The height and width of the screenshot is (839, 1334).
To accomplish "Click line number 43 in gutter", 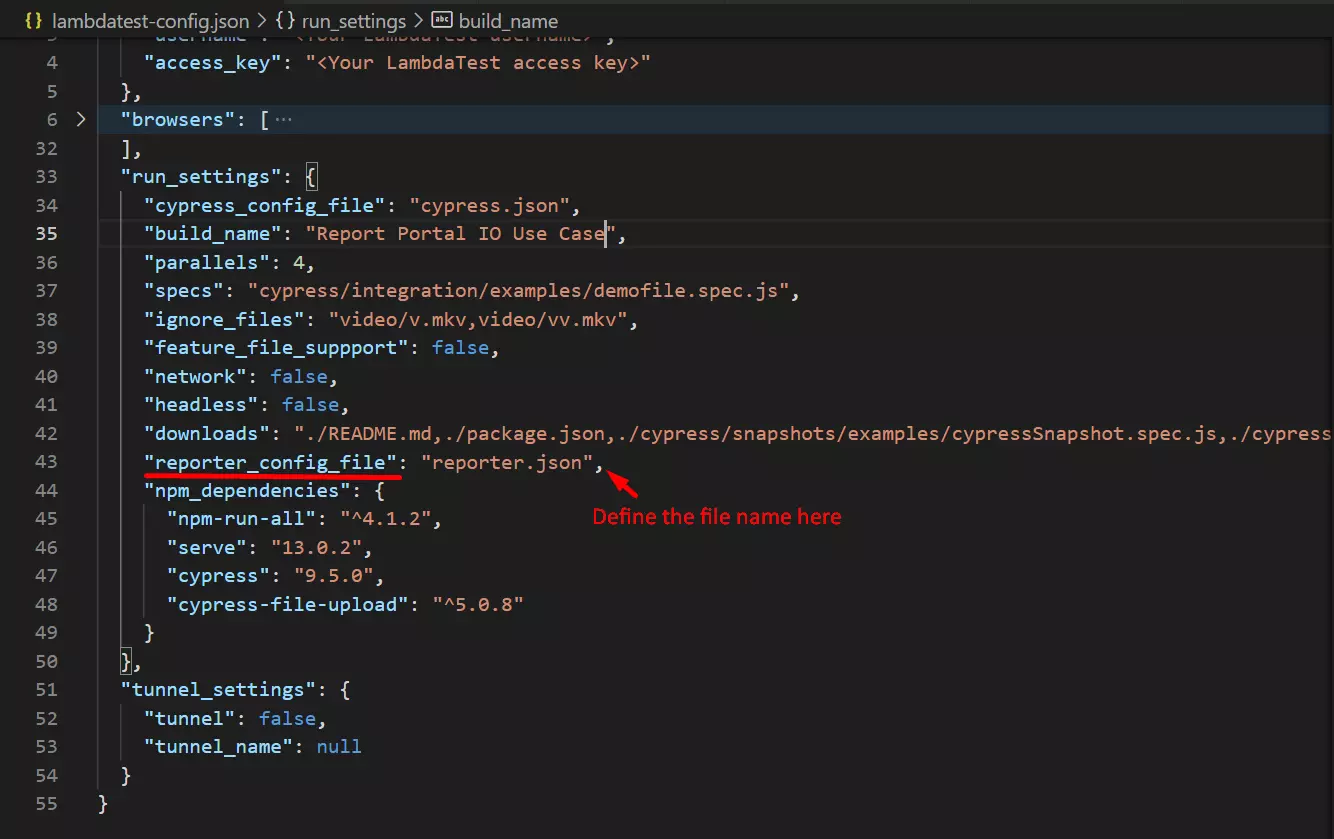I will click(46, 462).
